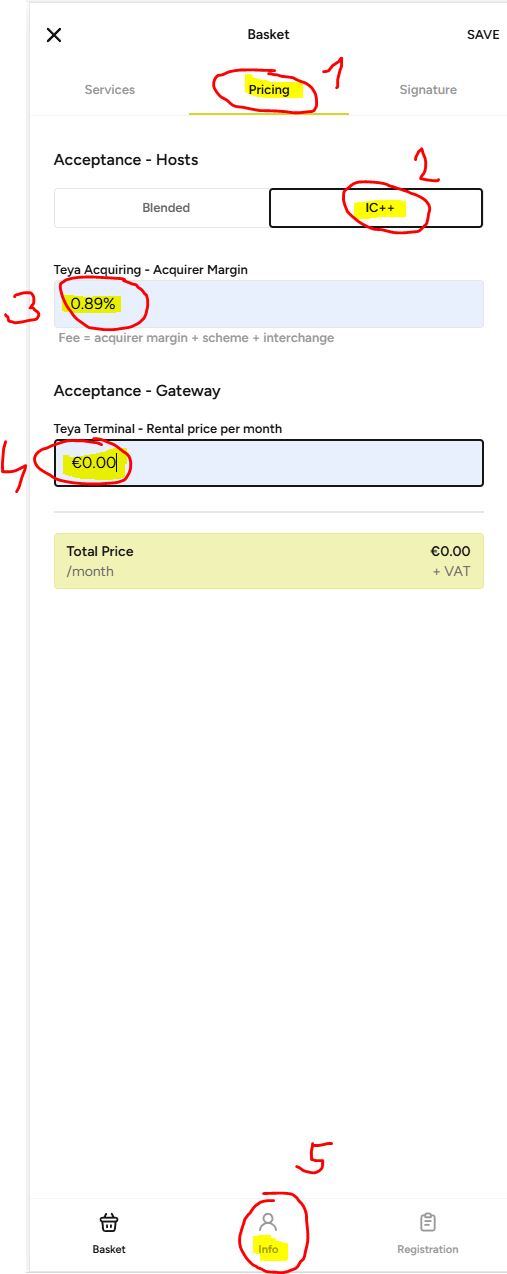Viewport: 507px width, 1274px height.
Task: Focus the Acquirer Margin 0.89% field
Action: pyautogui.click(x=269, y=304)
